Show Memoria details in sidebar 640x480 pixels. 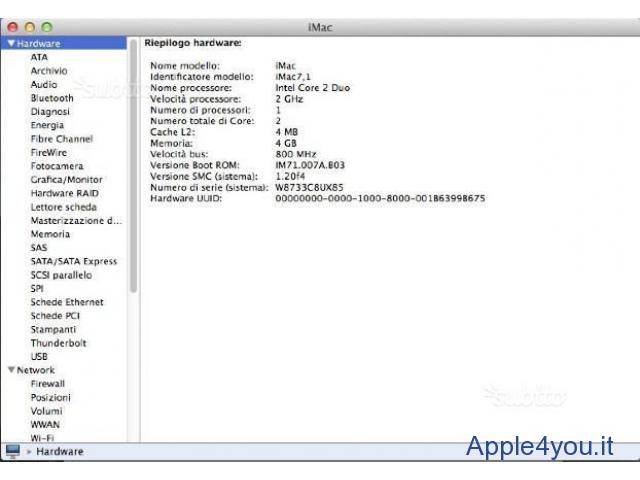point(50,234)
